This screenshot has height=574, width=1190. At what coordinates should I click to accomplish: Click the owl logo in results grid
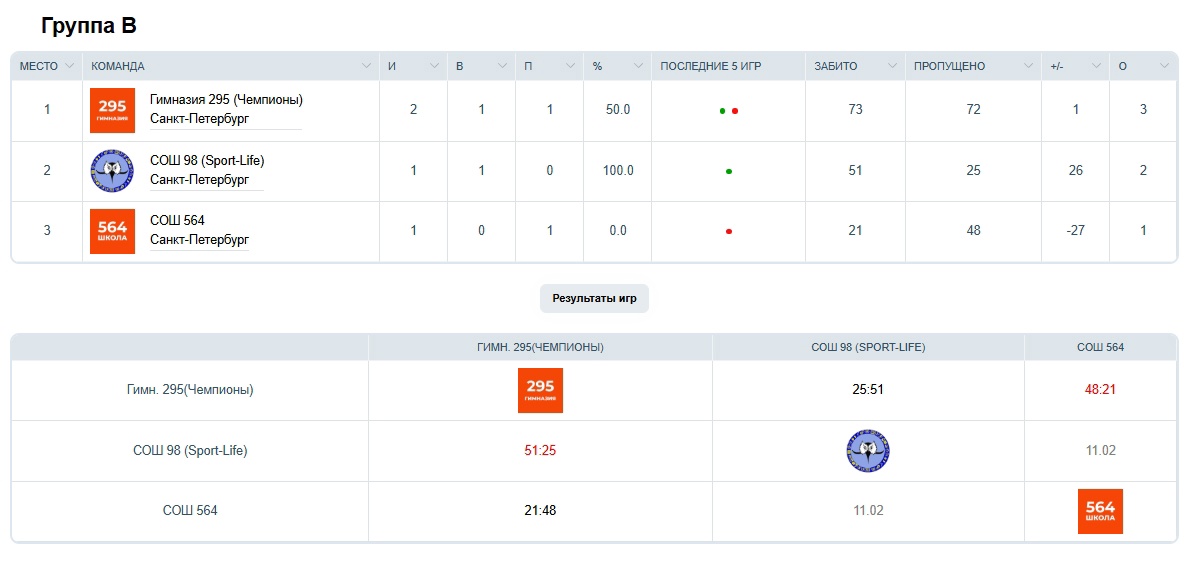tap(867, 451)
